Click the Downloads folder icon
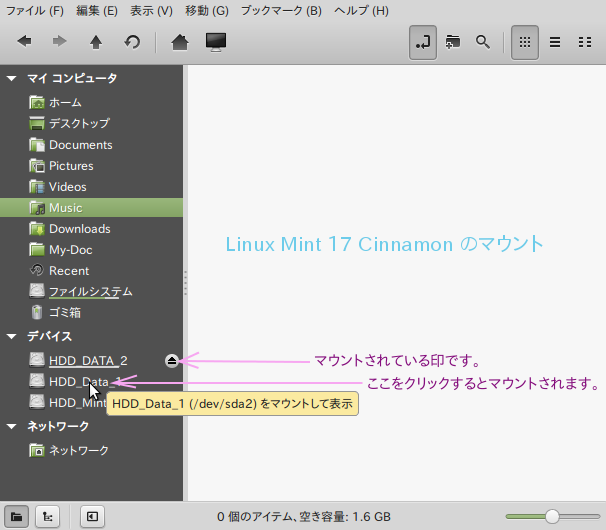Image resolution: width=606 pixels, height=530 pixels. [37, 229]
